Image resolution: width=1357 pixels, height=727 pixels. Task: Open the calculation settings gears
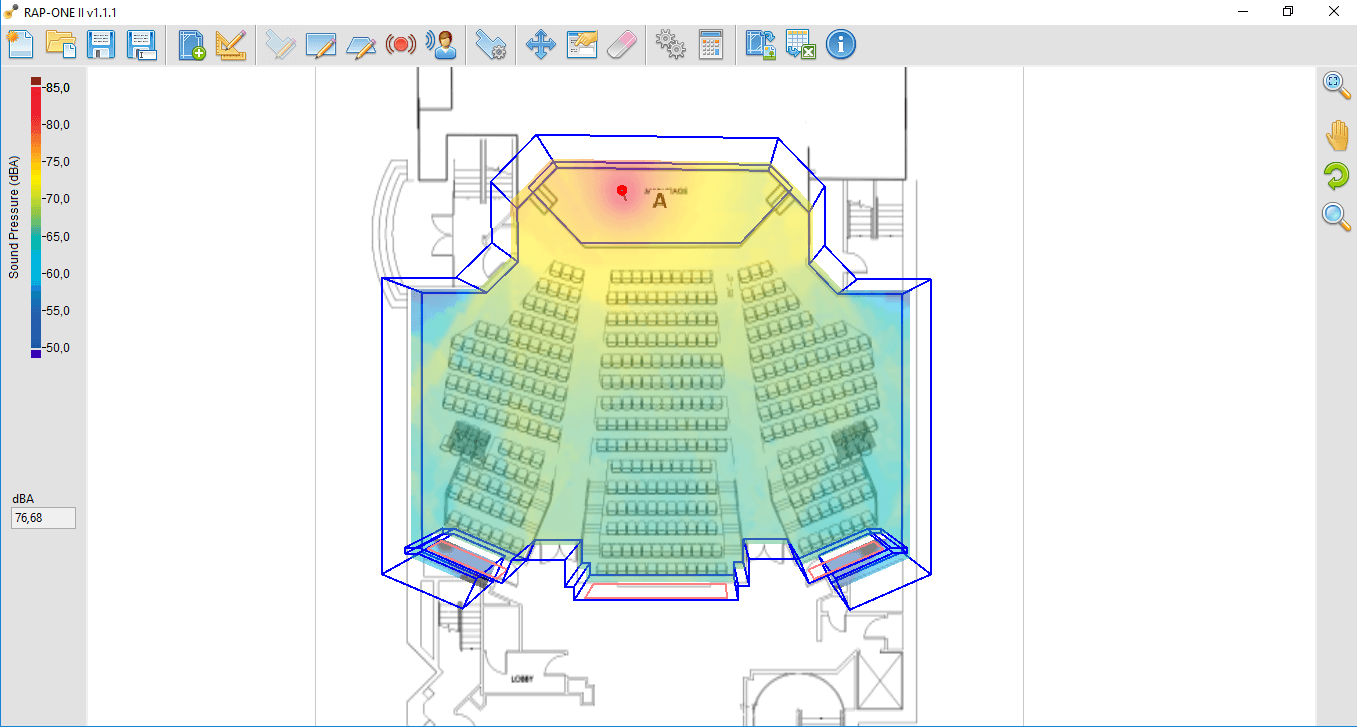[669, 44]
